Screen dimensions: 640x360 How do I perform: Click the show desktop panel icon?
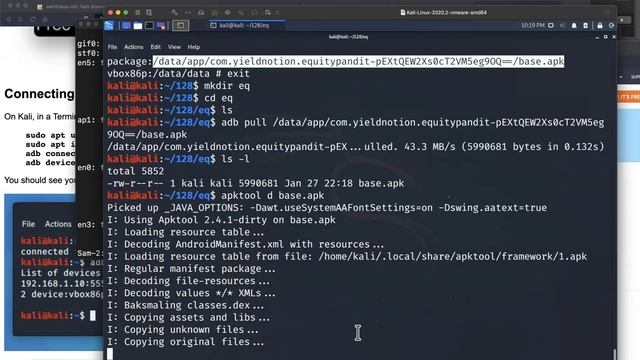(127, 25)
